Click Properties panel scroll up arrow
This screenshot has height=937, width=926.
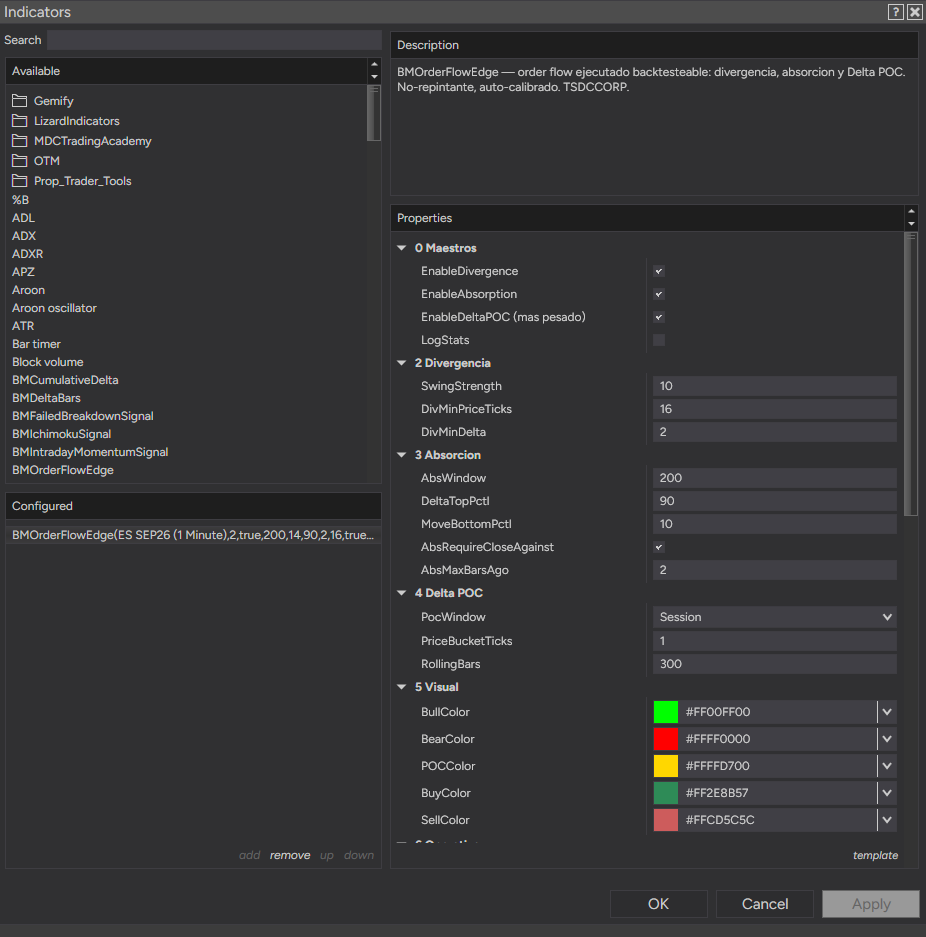click(x=911, y=212)
